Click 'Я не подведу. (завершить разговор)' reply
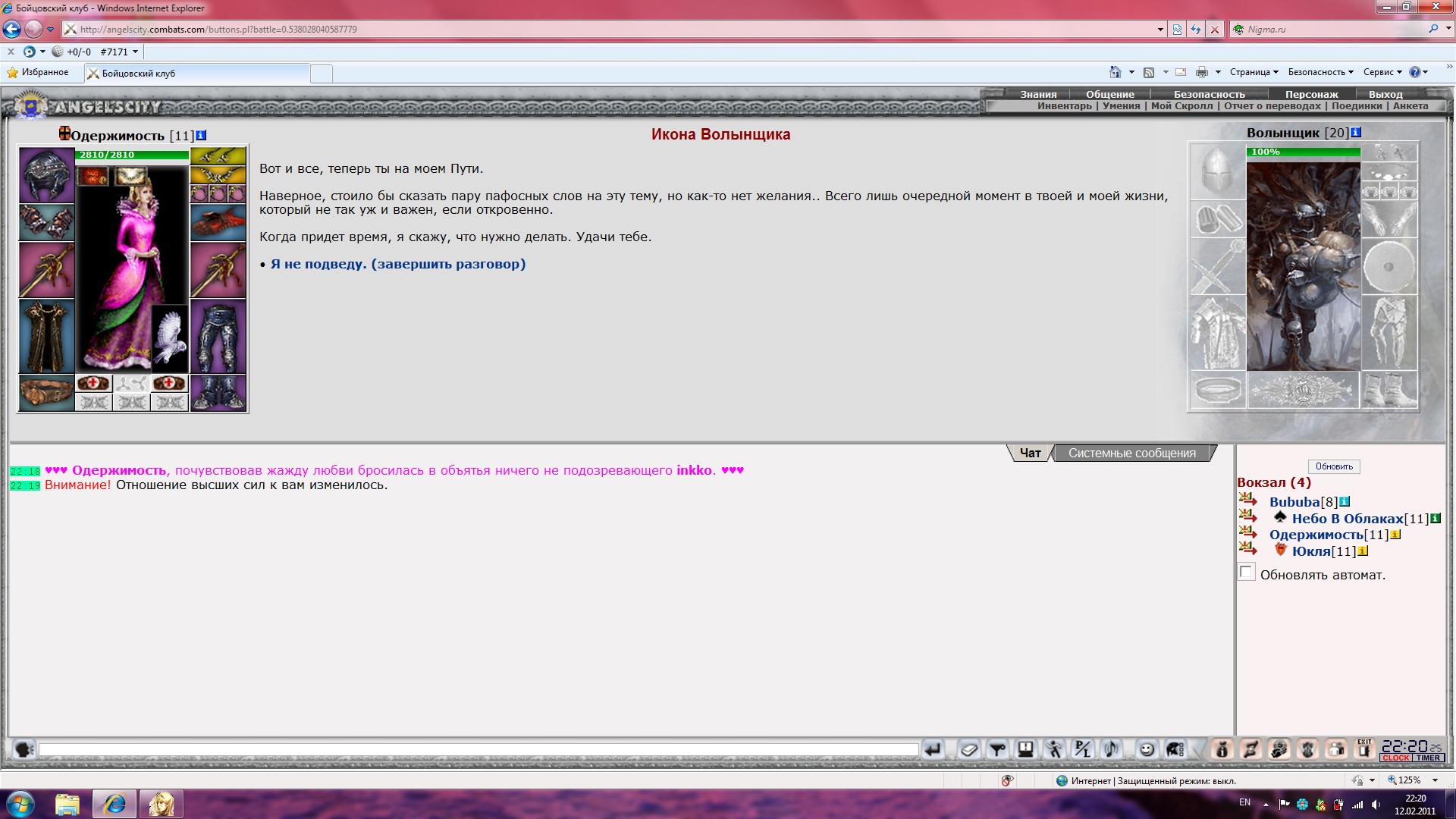Screen dimensions: 1456x819 point(398,264)
